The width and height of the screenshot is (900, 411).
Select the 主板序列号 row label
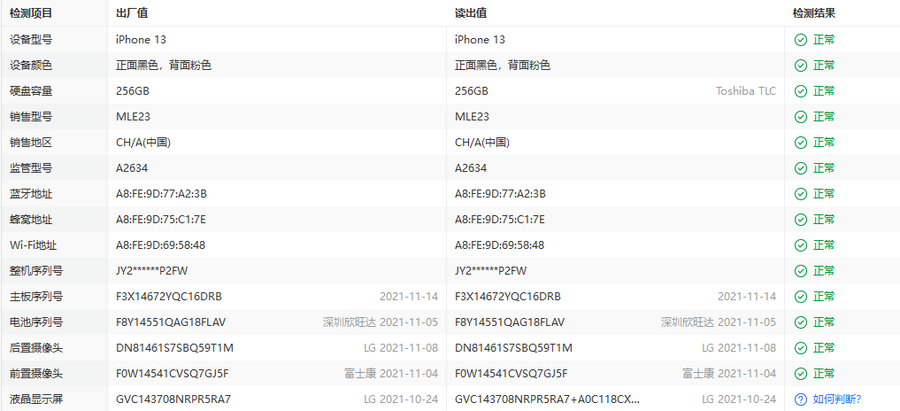(x=36, y=297)
